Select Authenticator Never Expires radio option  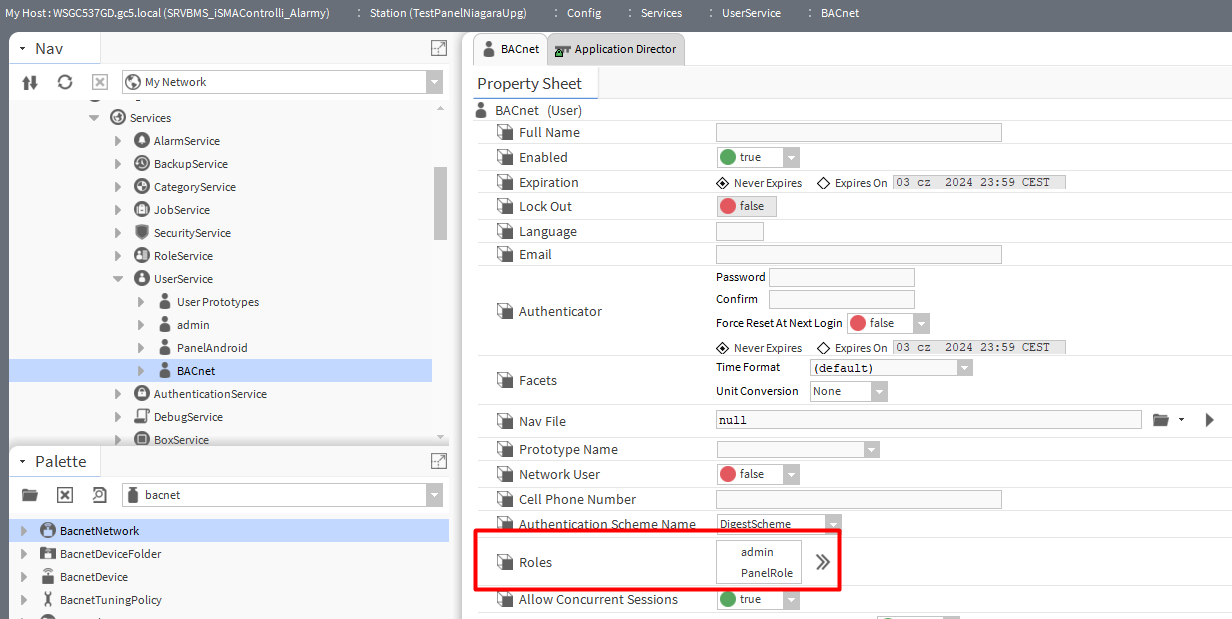pos(723,348)
